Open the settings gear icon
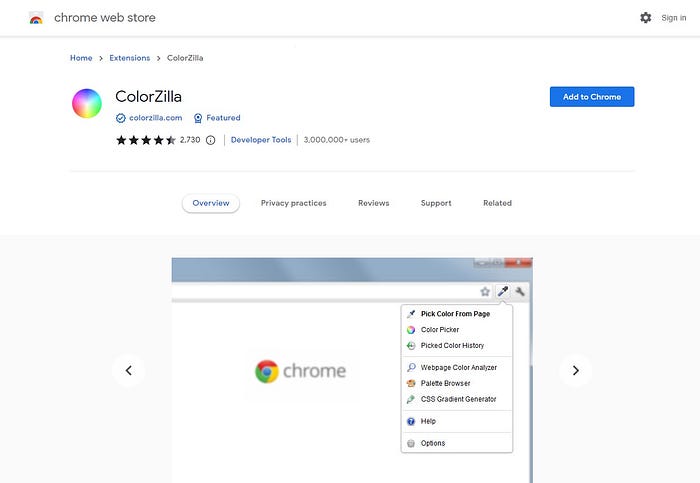 coord(646,18)
